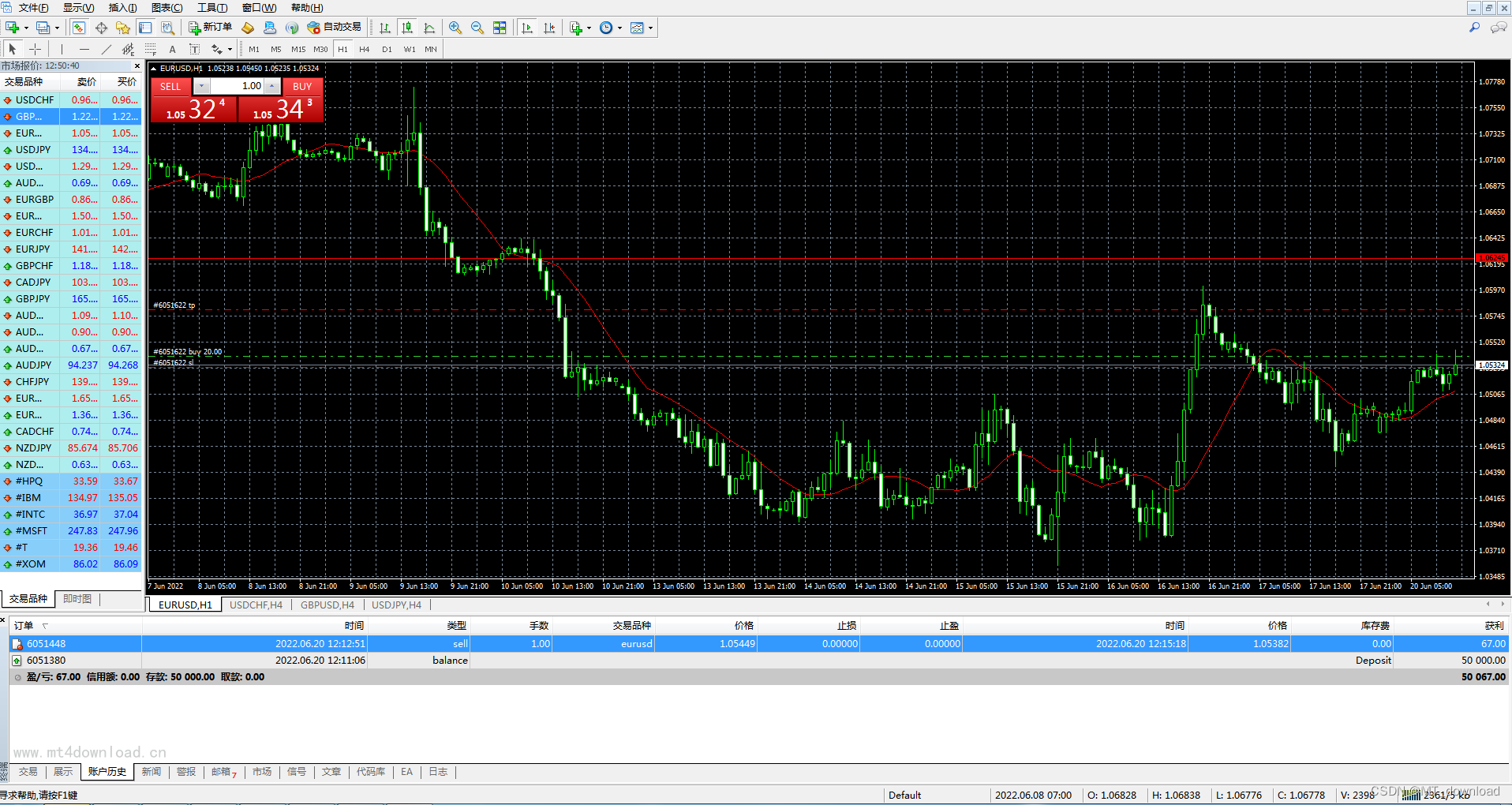Show the Navigator panel via star-folder icon
This screenshot has width=1512, height=805.
(123, 28)
